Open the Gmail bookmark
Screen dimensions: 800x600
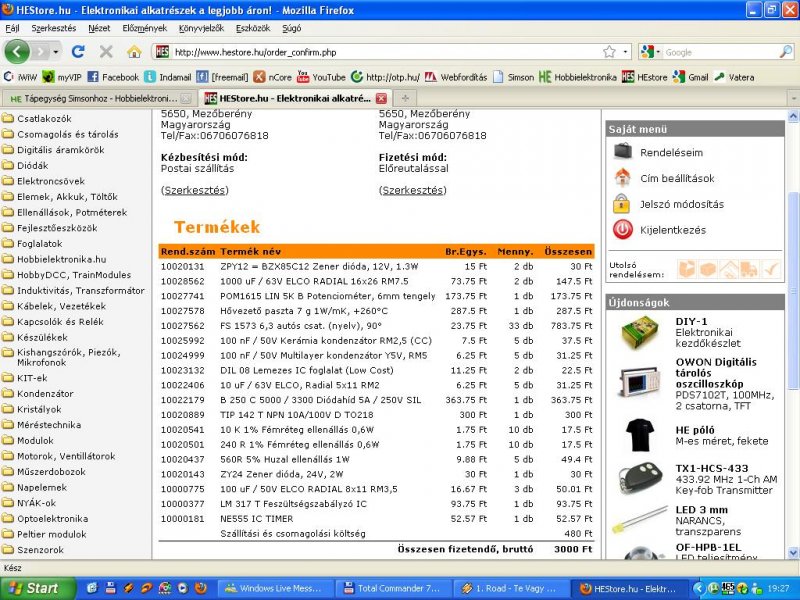click(691, 77)
